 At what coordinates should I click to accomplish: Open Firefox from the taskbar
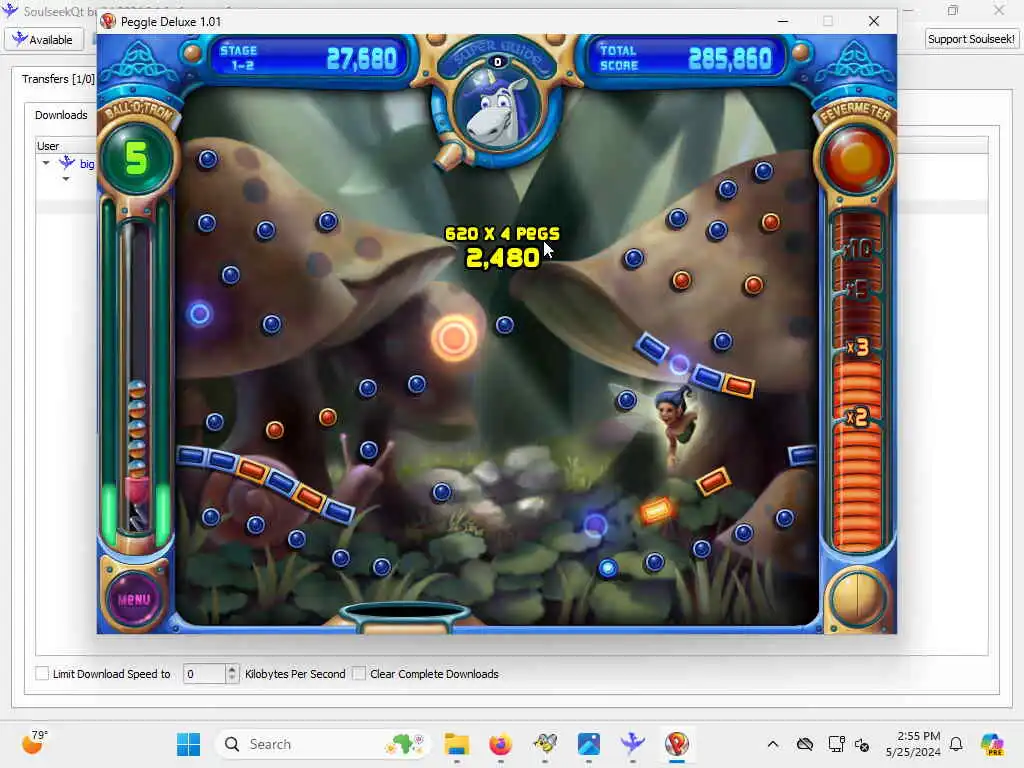(x=501, y=744)
